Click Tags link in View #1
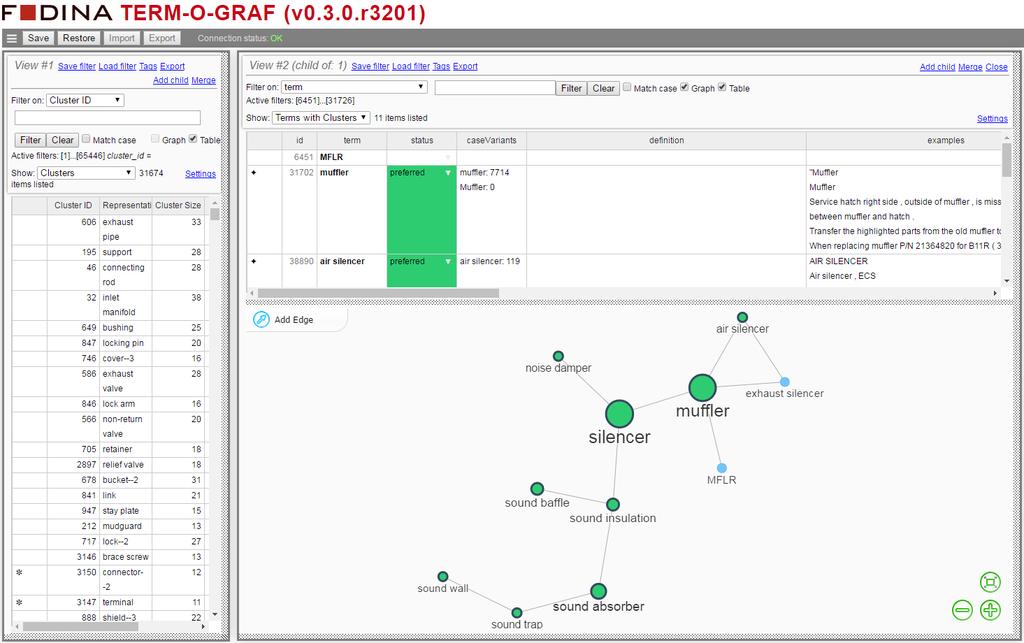Screen dimensions: 1024x643 (x=148, y=67)
